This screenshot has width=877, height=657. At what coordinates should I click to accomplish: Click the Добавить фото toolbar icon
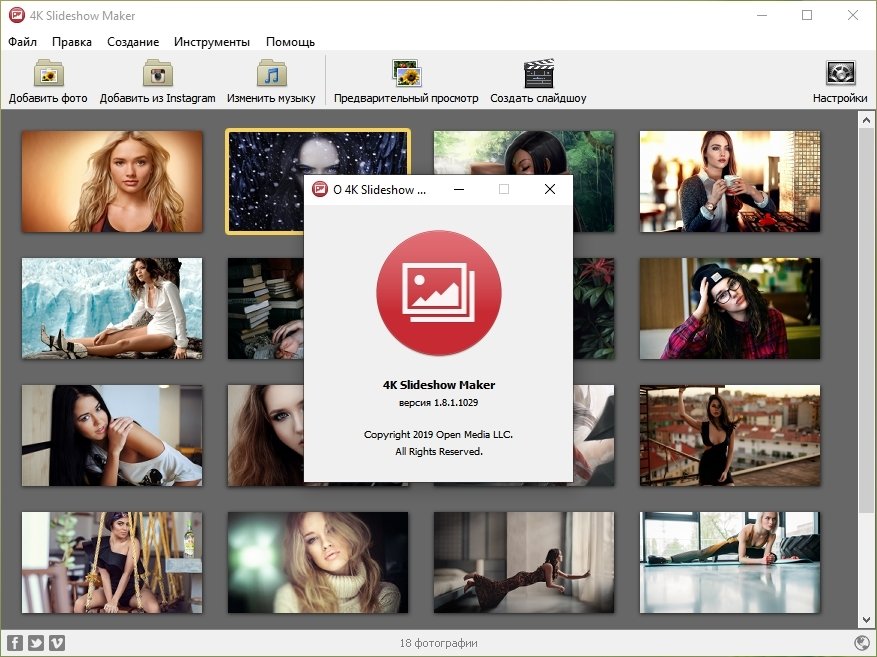point(49,73)
